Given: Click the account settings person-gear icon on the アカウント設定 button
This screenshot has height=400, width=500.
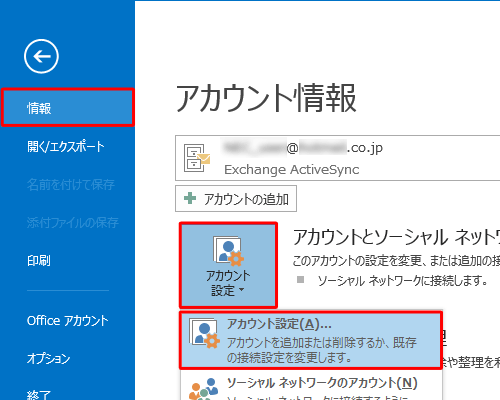Looking at the screenshot, I should (228, 251).
